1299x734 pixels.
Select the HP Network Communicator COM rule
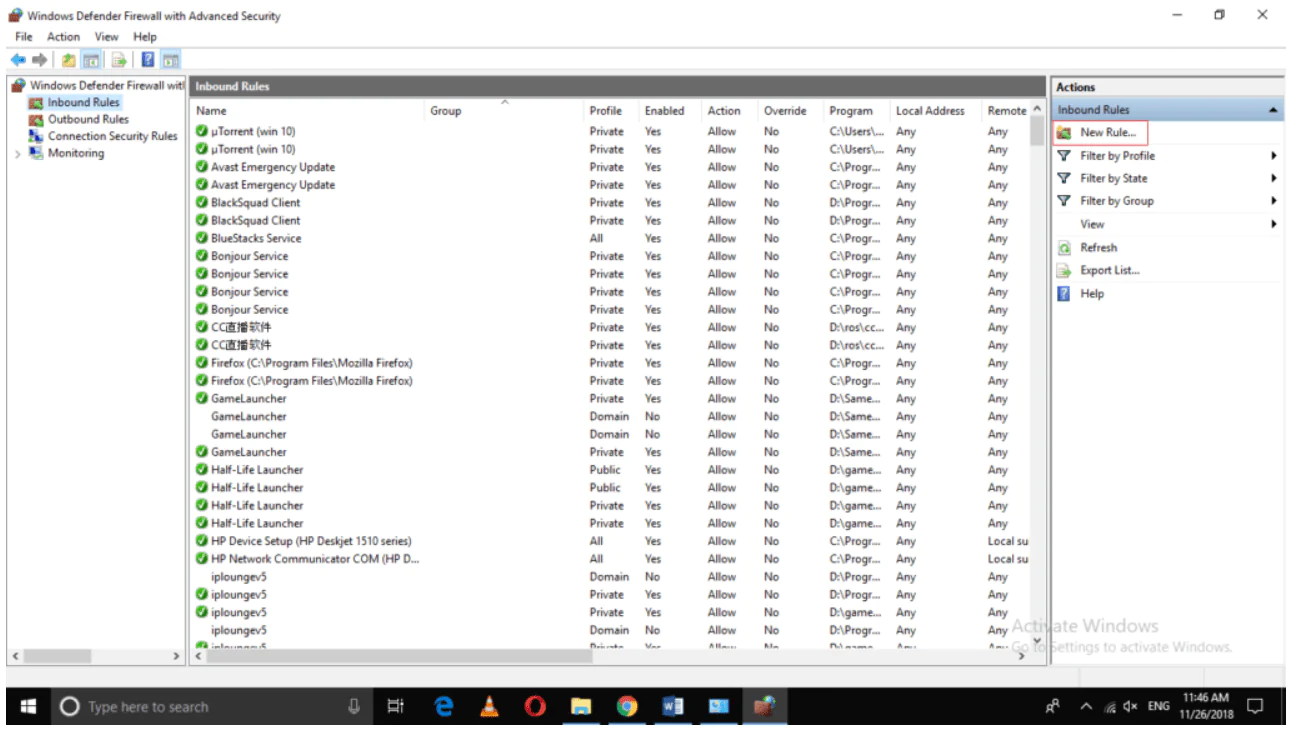610,559
